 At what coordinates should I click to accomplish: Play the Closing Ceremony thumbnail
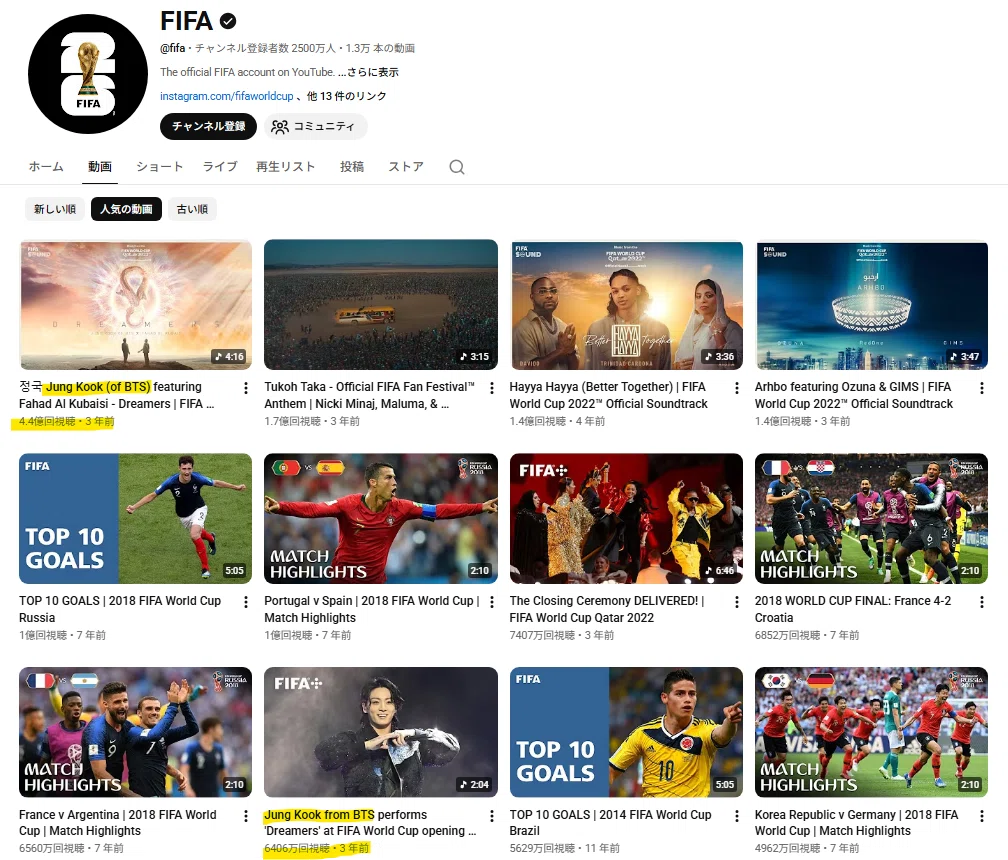point(626,519)
